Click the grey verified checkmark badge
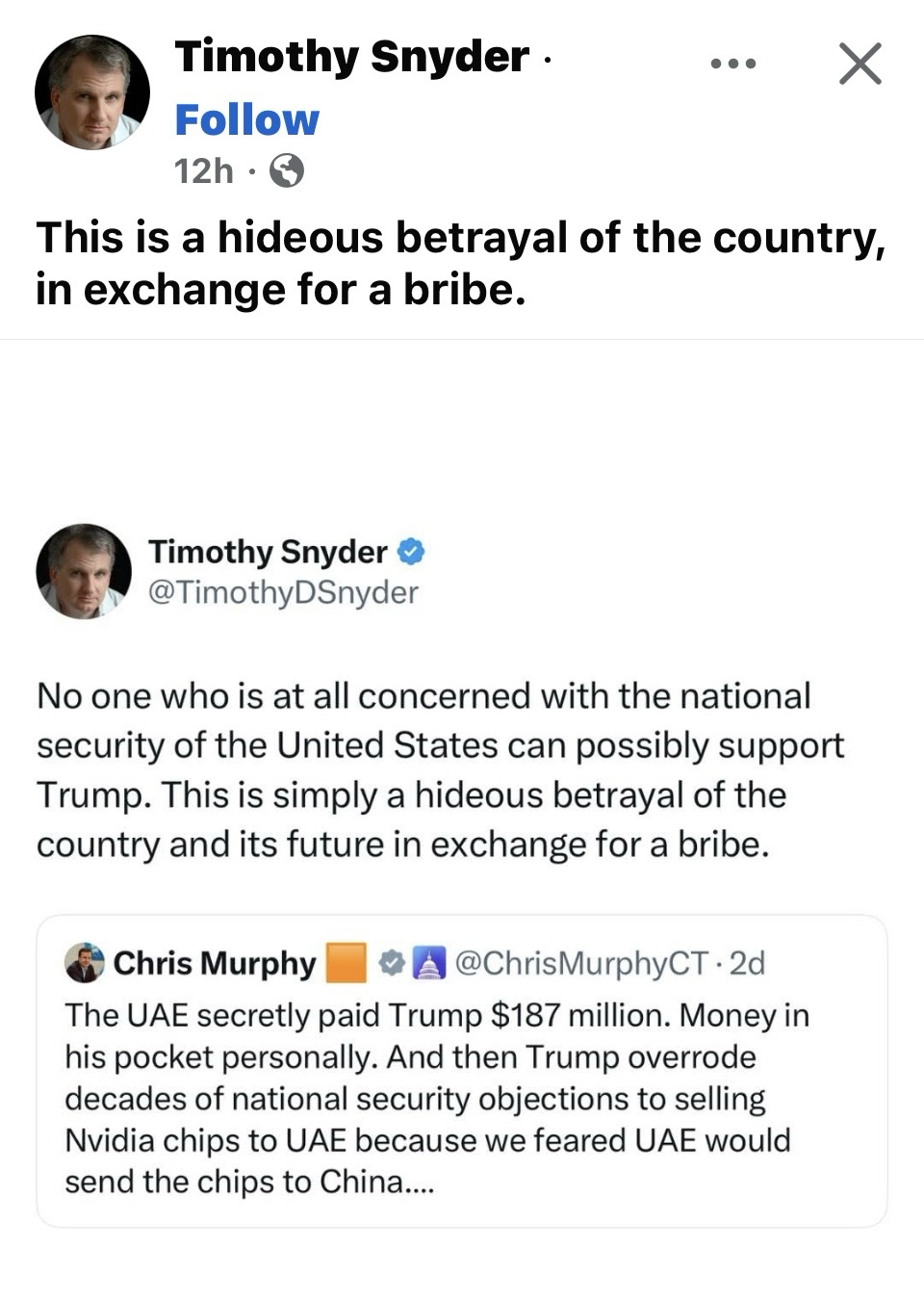This screenshot has height=1300, width=924. (x=392, y=963)
